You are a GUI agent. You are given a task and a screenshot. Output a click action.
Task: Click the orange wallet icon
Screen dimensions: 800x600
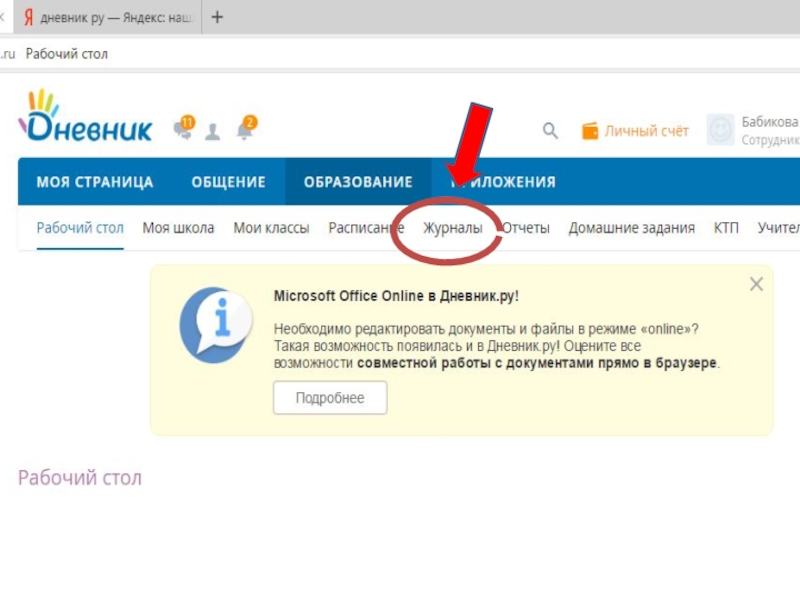pyautogui.click(x=590, y=131)
